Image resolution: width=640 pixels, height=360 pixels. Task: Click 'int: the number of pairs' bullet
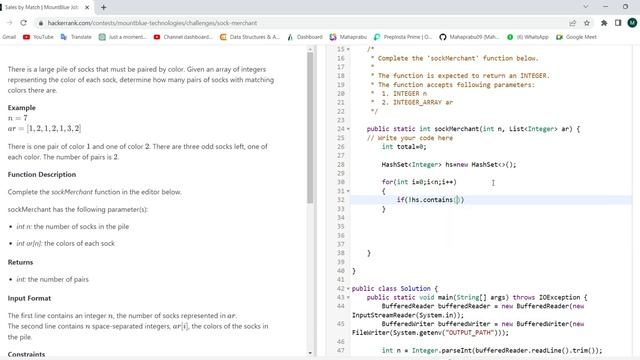(x=52, y=280)
